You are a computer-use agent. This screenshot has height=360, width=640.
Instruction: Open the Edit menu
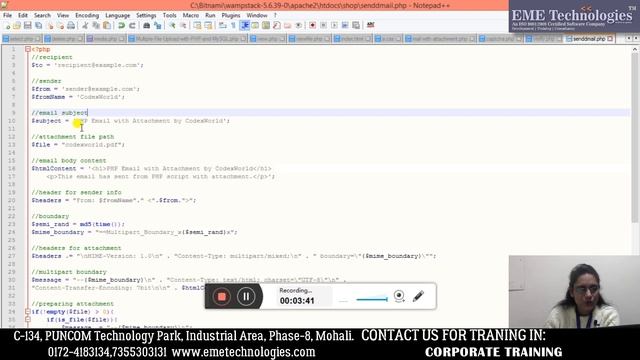[23, 16]
